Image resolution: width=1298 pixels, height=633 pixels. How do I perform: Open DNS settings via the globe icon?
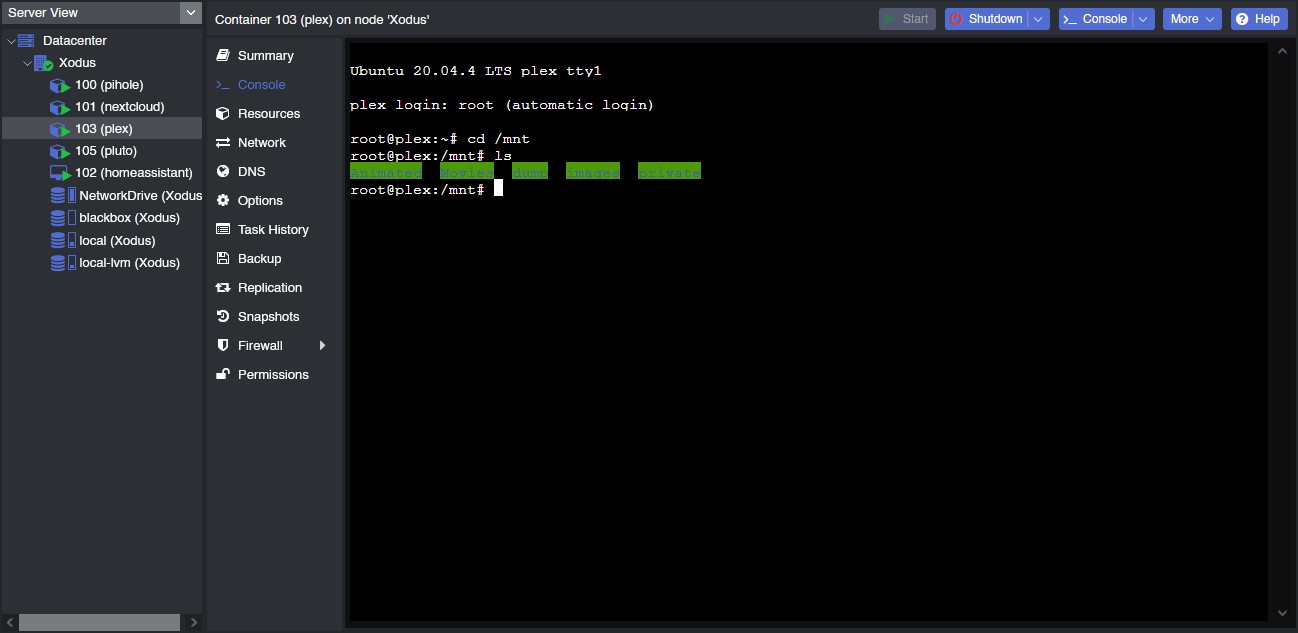coord(222,171)
